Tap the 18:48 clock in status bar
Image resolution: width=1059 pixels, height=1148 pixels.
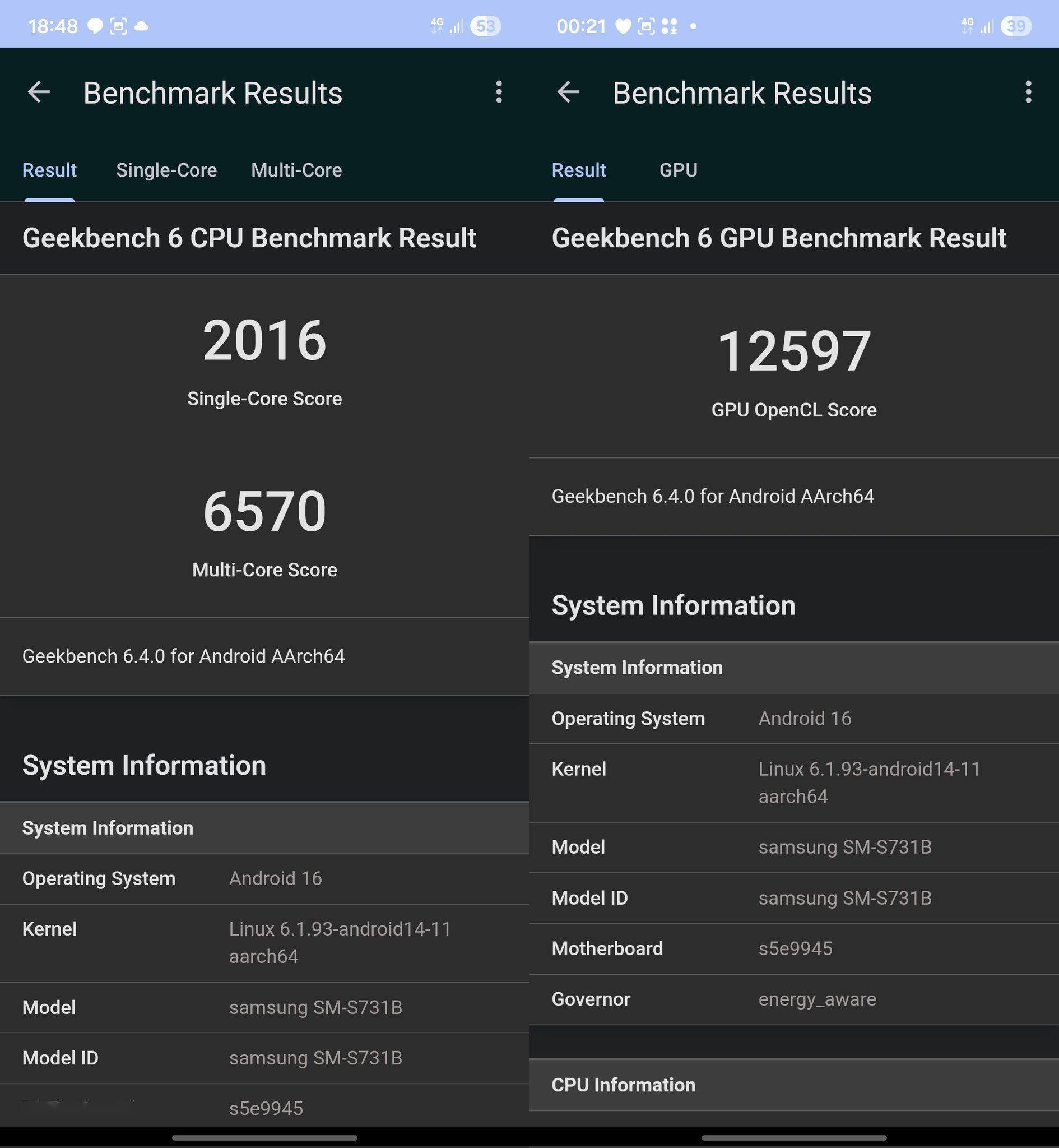point(53,26)
